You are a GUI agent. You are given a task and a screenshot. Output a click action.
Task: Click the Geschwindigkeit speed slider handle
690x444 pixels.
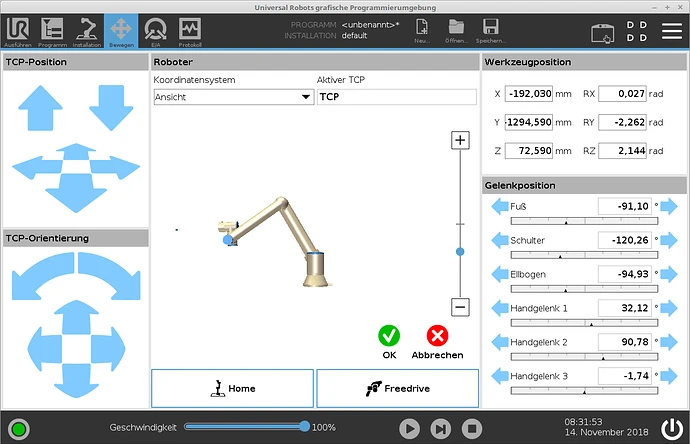[x=305, y=426]
